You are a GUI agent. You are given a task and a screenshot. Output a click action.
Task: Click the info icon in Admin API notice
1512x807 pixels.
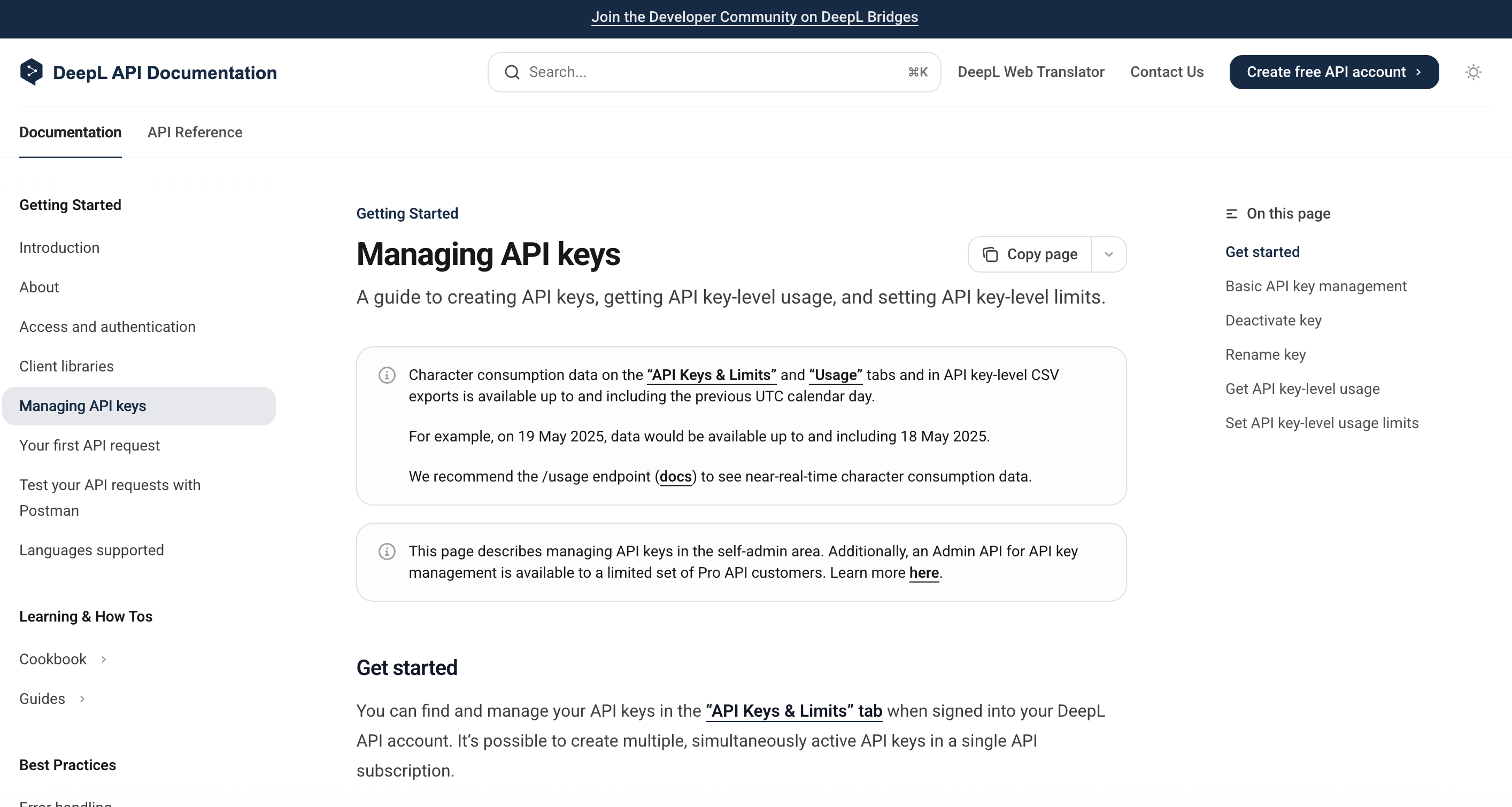coord(387,552)
